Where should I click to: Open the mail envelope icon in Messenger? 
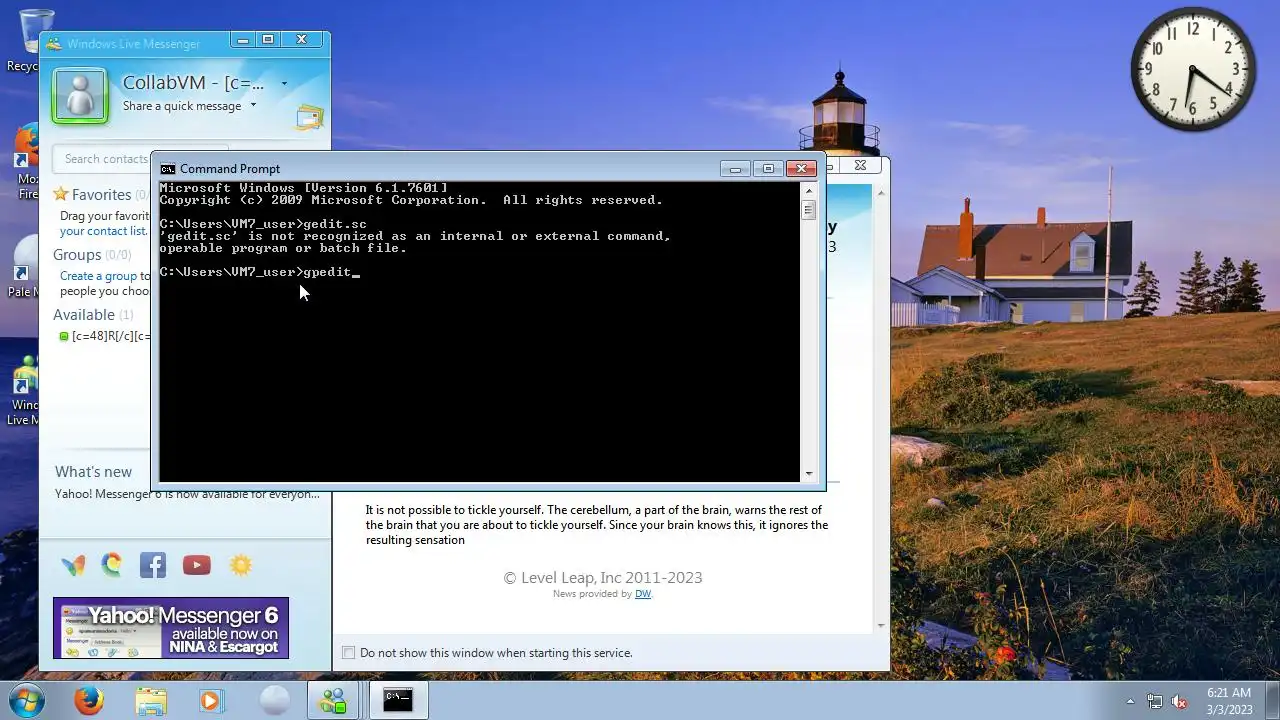(310, 117)
